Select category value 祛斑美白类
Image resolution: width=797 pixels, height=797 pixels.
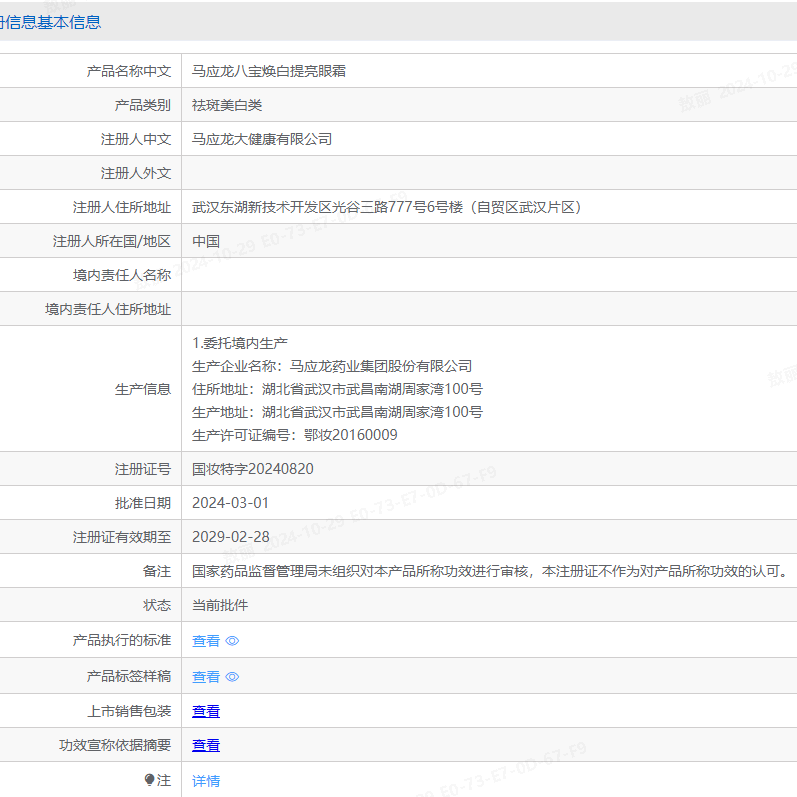[227, 105]
